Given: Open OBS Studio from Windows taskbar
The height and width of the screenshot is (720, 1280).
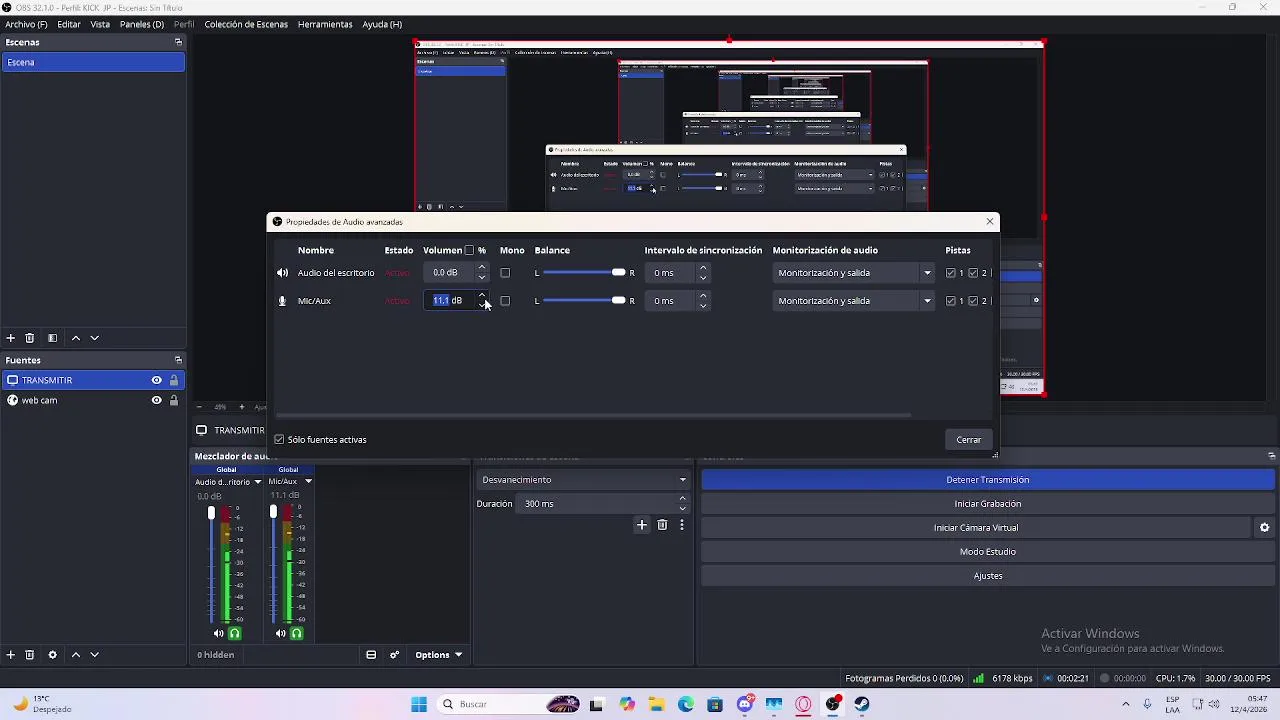Looking at the screenshot, I should click(x=833, y=704).
